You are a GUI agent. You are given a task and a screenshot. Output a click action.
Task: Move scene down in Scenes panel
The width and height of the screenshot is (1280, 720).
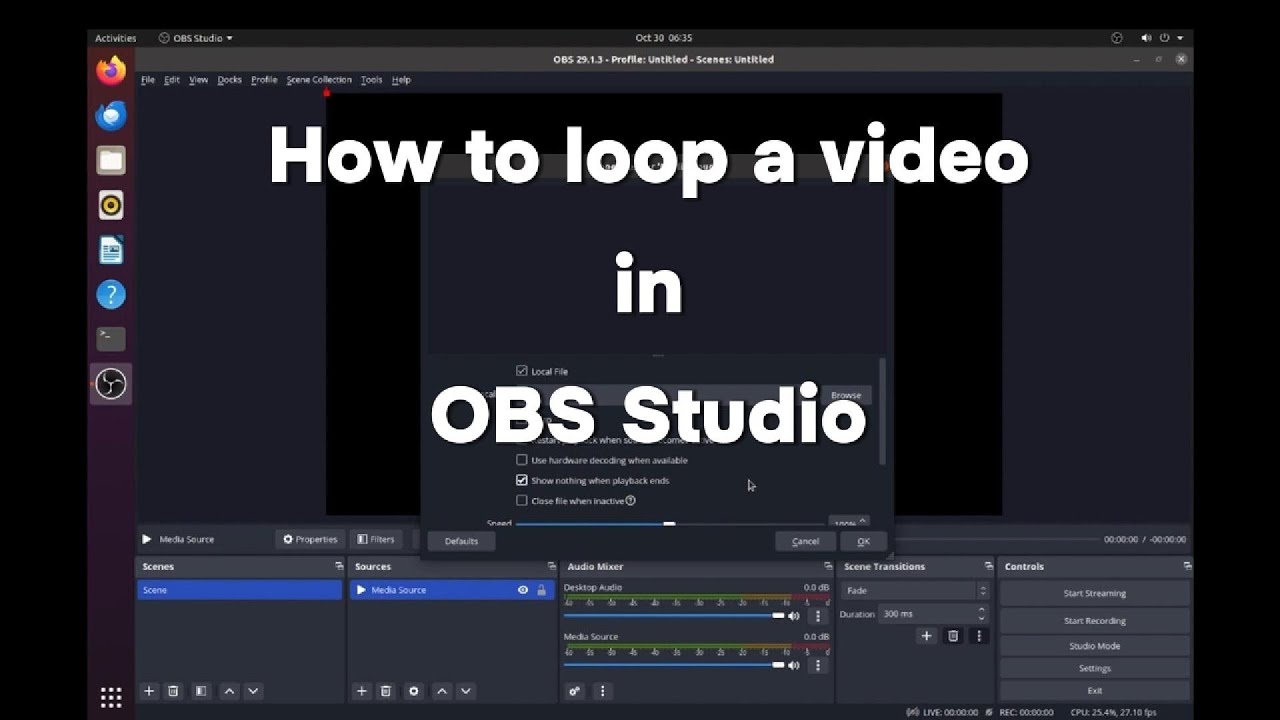253,691
